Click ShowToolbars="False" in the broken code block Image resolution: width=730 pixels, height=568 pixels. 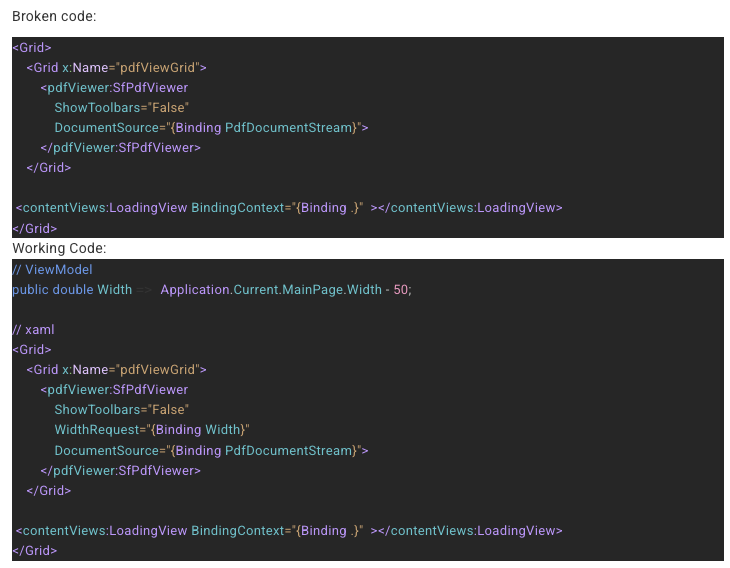coord(121,107)
